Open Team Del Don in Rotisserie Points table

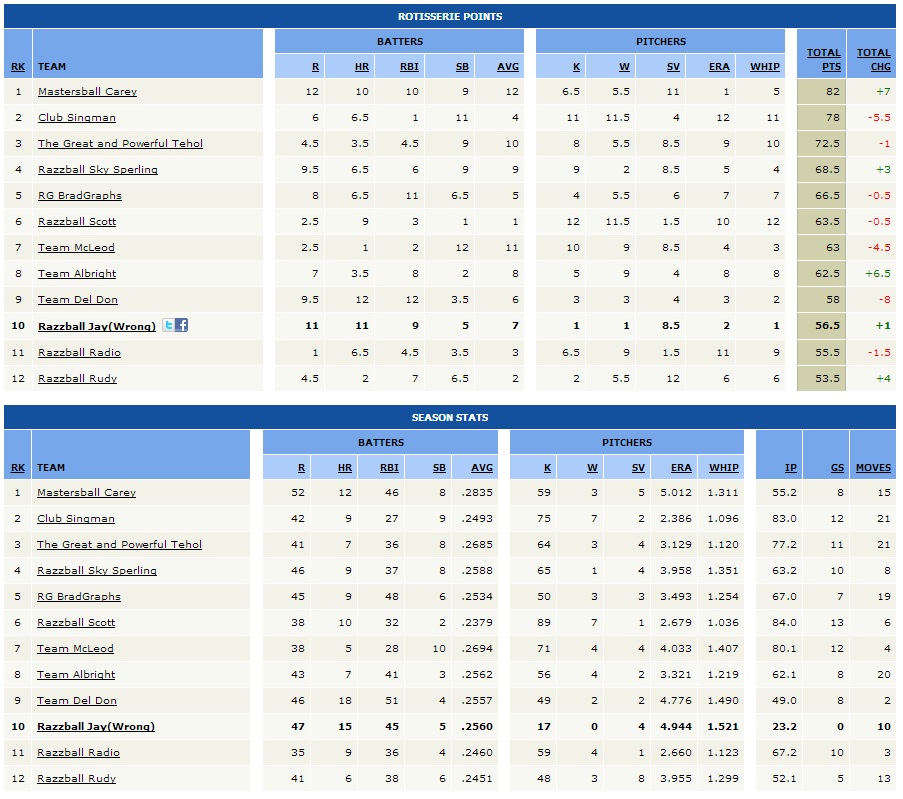[x=78, y=300]
